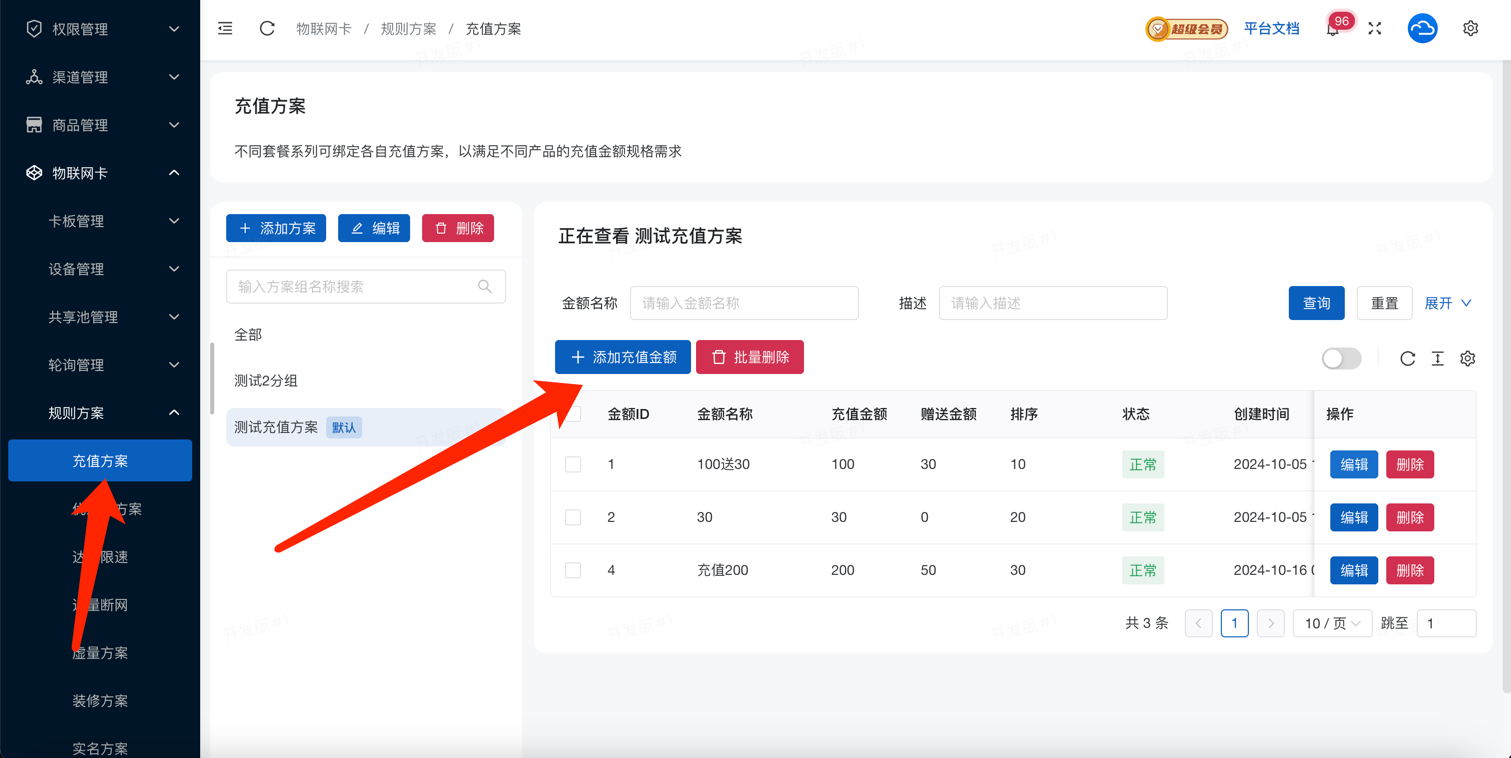Click the blue cloud avatar icon
Viewport: 1511px width, 758px height.
tap(1422, 29)
